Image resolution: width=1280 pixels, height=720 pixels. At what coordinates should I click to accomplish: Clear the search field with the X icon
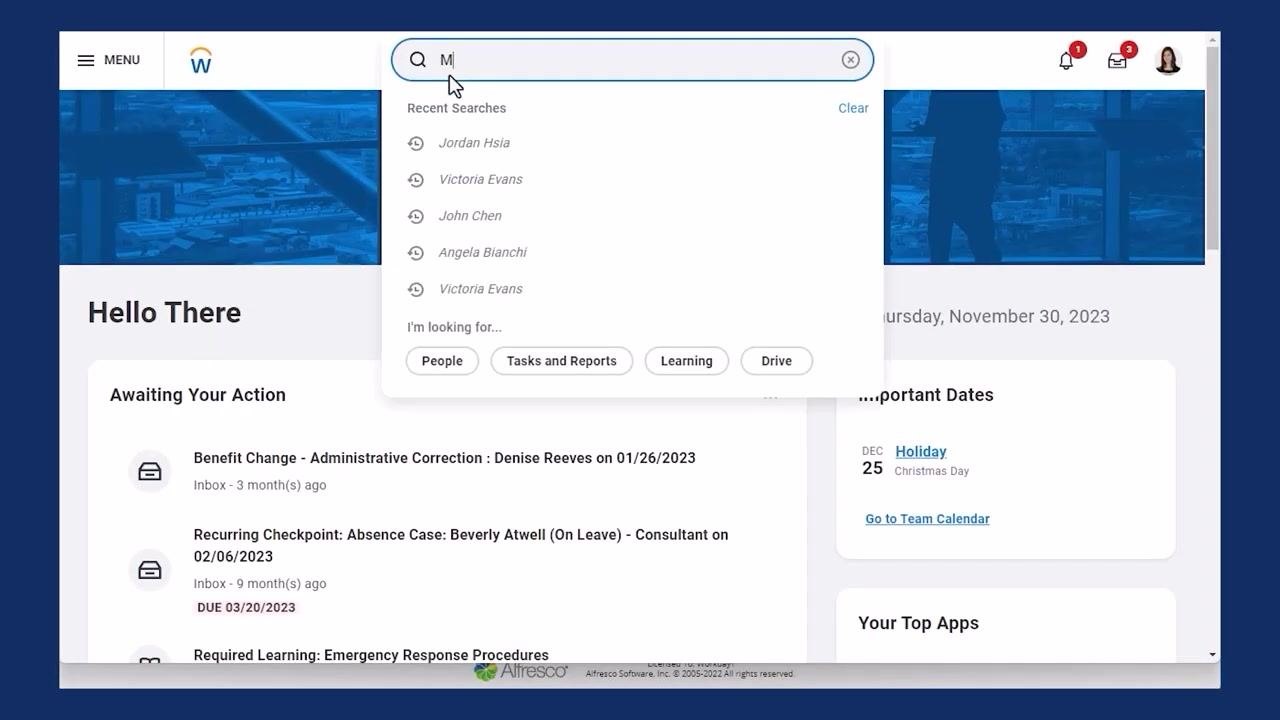(850, 60)
